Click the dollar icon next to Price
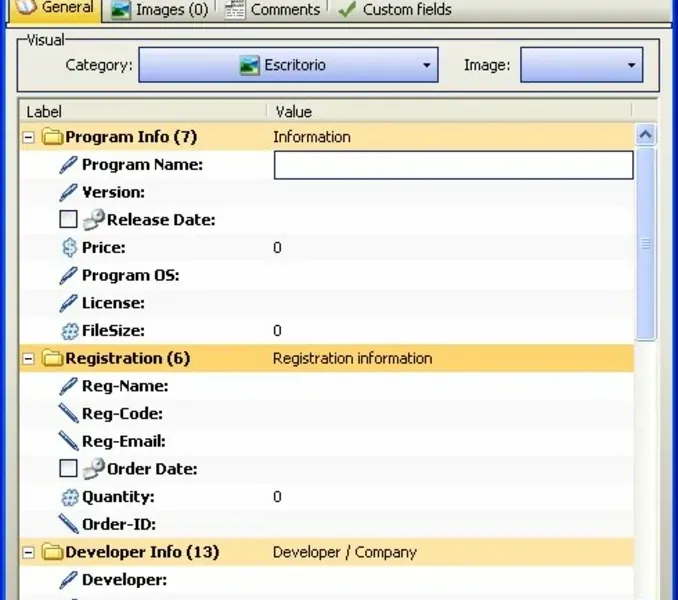The height and width of the screenshot is (600, 678). [x=69, y=248]
